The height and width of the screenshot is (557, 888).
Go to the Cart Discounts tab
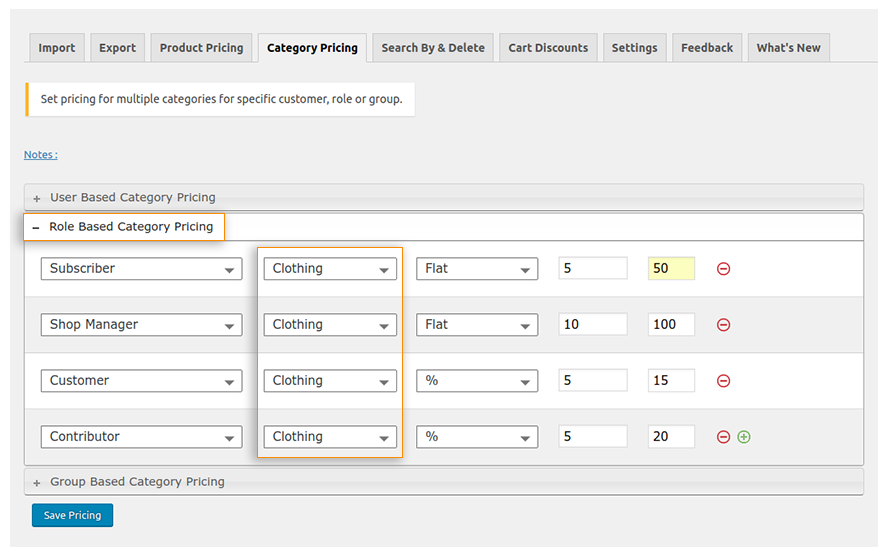[548, 48]
